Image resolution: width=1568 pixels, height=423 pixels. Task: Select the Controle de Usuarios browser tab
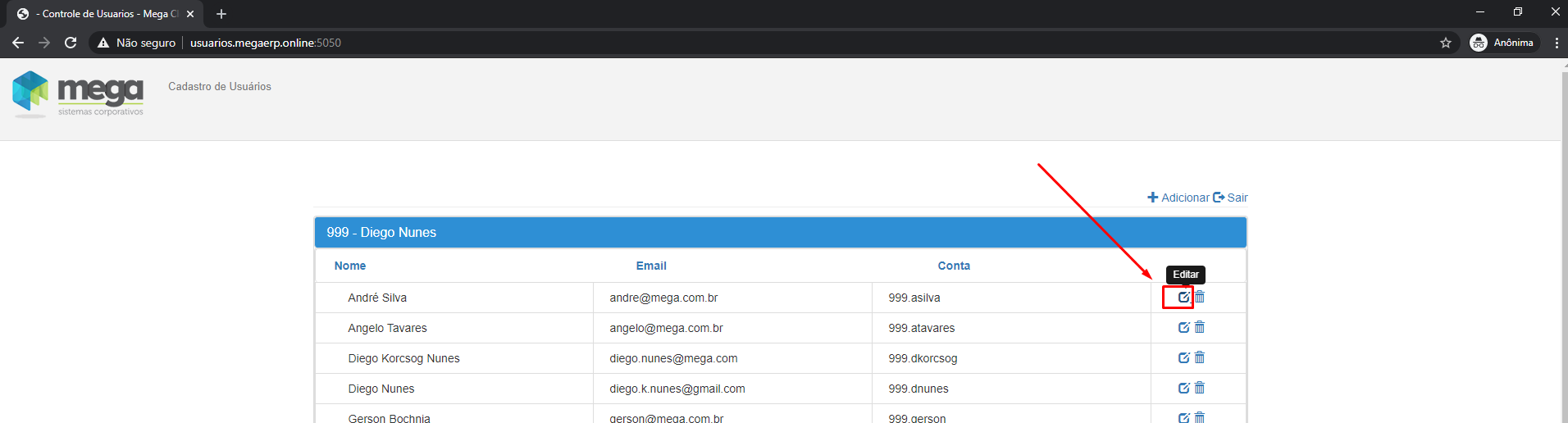tap(103, 14)
